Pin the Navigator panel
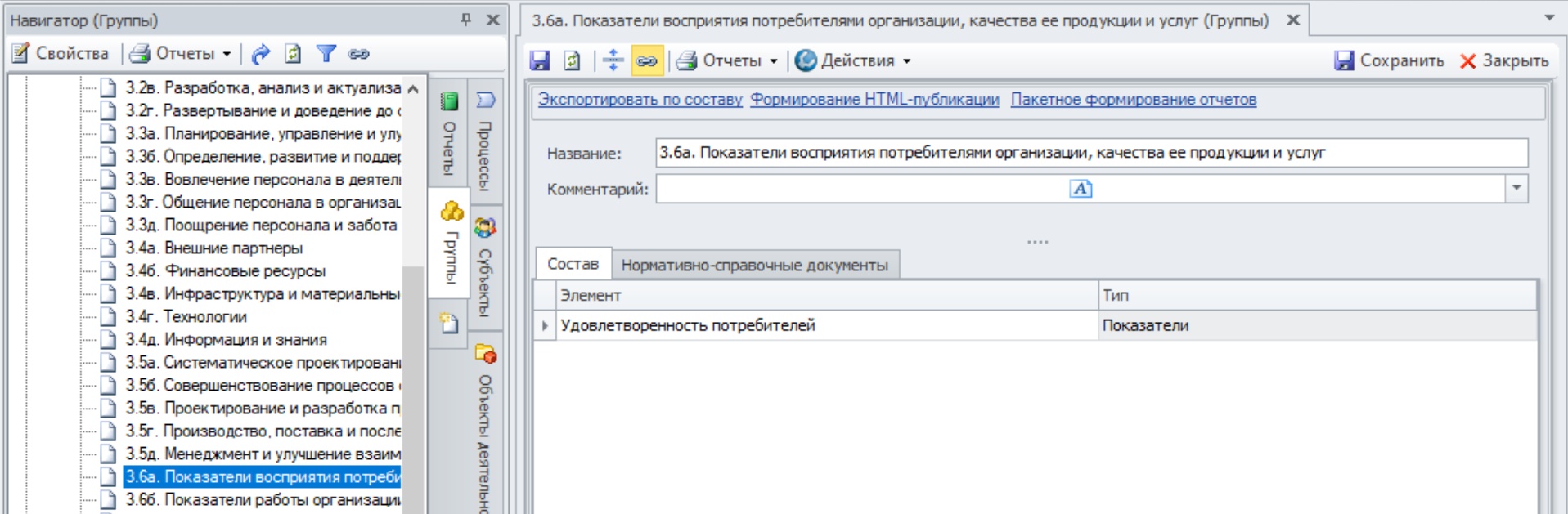This screenshot has height=514, width=1568. coord(465,20)
